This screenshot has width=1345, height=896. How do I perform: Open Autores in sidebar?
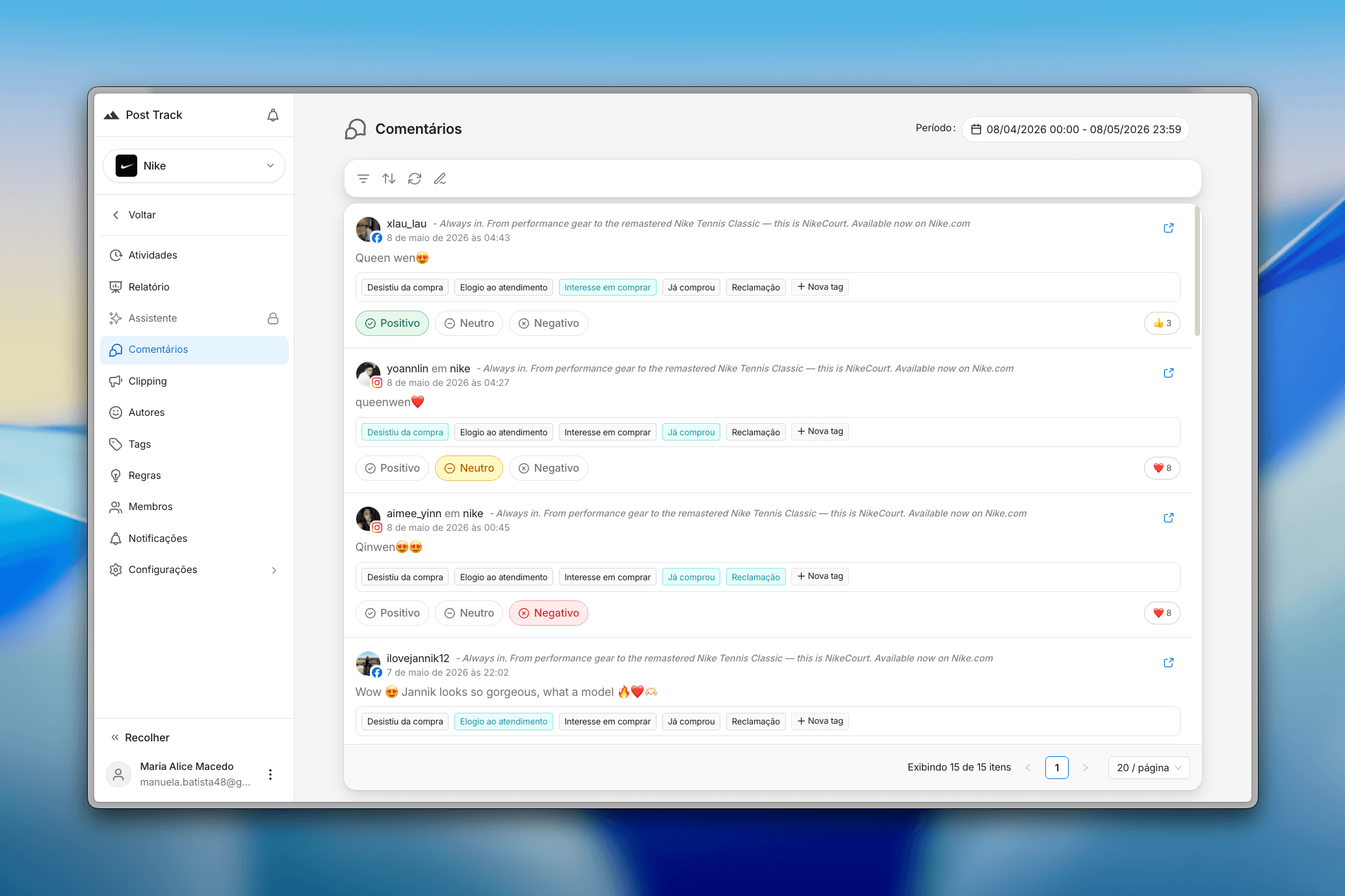tap(194, 413)
